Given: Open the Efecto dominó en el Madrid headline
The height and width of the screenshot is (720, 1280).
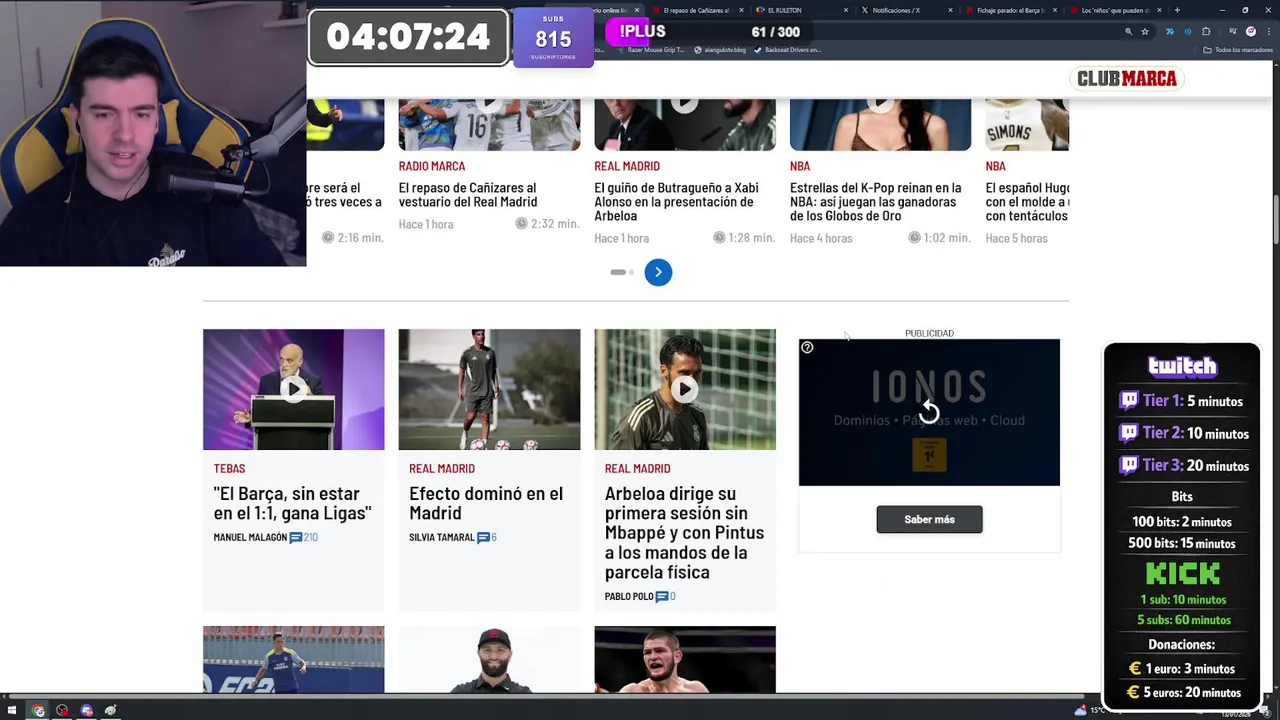Looking at the screenshot, I should click(486, 503).
